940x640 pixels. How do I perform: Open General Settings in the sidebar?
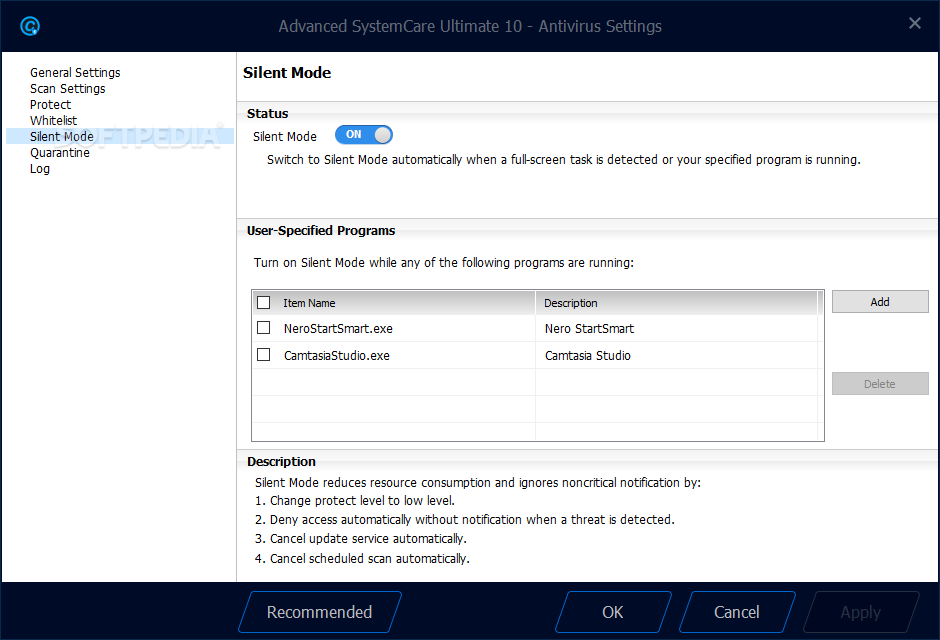pyautogui.click(x=75, y=73)
